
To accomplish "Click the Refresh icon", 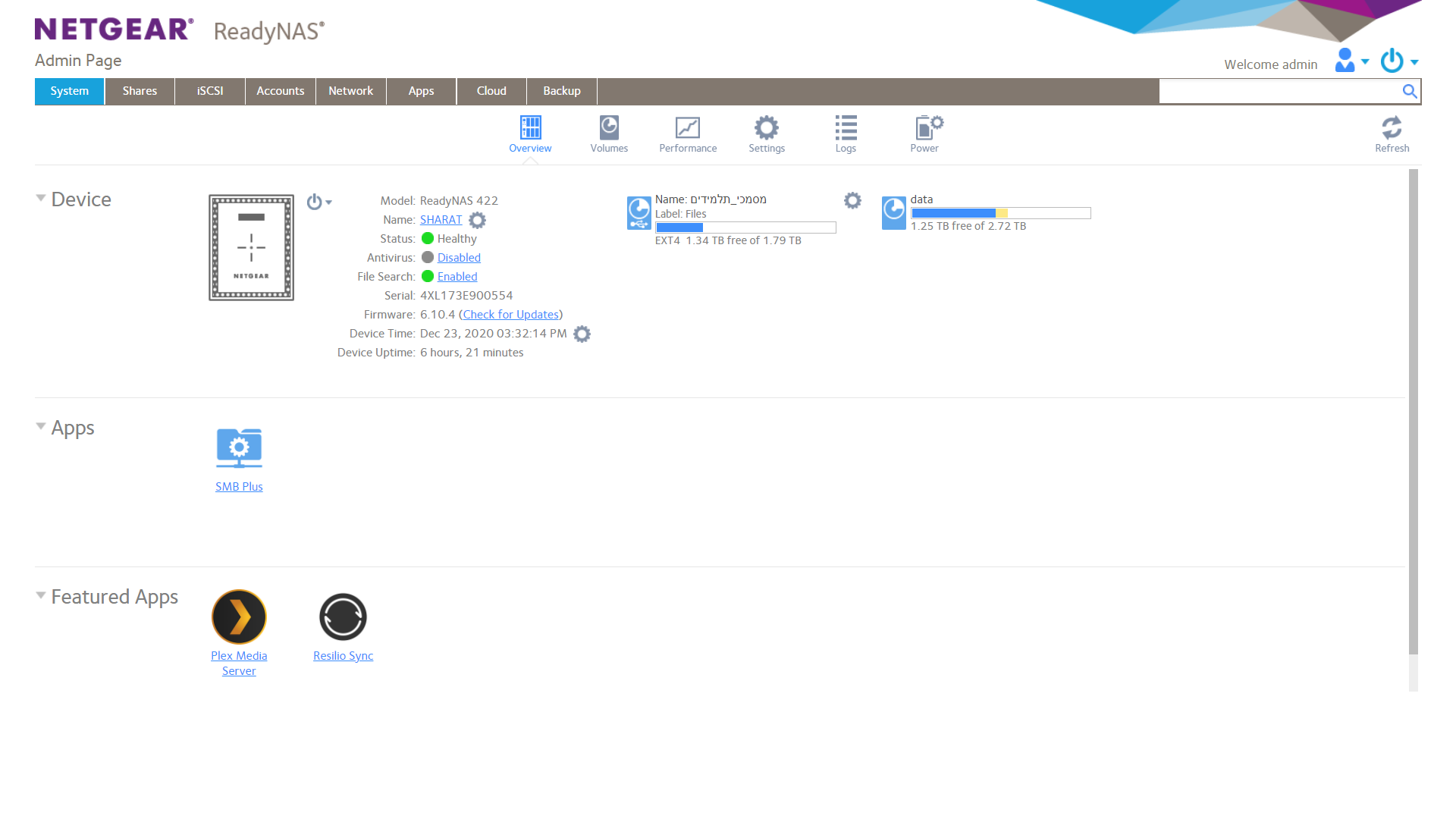I will (x=1392, y=128).
